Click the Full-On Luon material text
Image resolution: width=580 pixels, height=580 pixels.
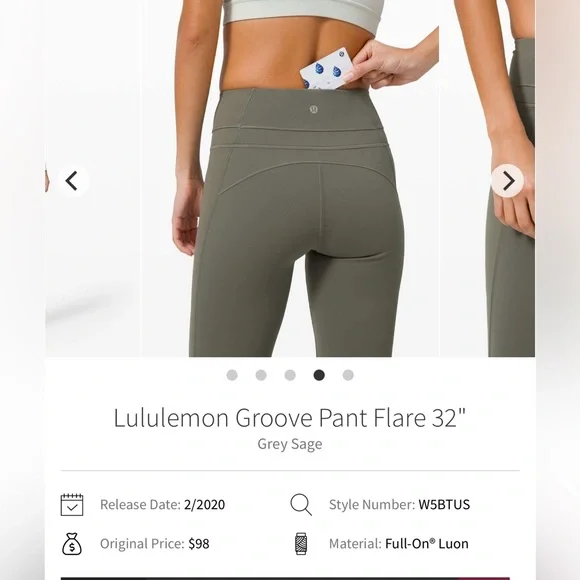coord(426,543)
